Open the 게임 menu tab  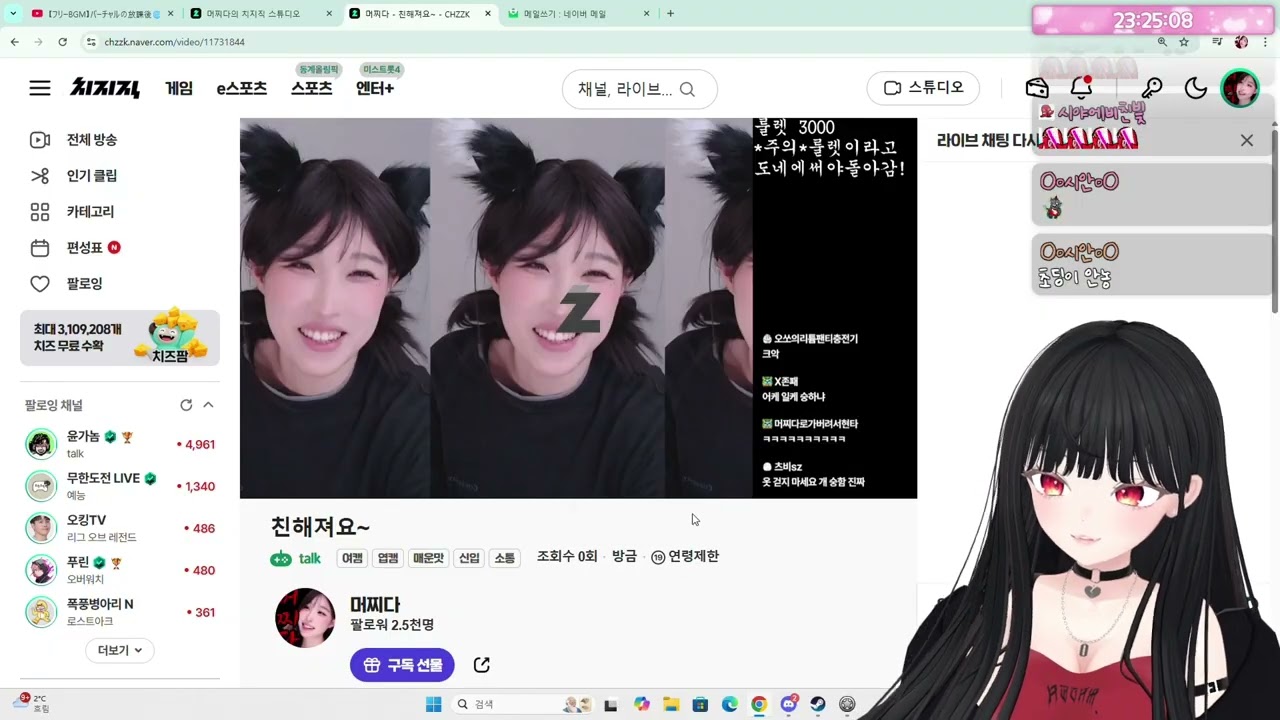179,88
